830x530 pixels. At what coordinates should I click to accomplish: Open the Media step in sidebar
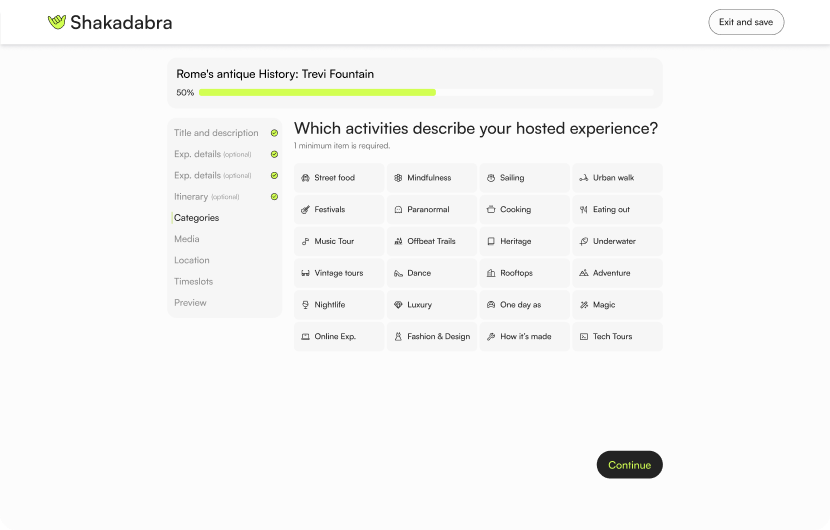coord(187,239)
